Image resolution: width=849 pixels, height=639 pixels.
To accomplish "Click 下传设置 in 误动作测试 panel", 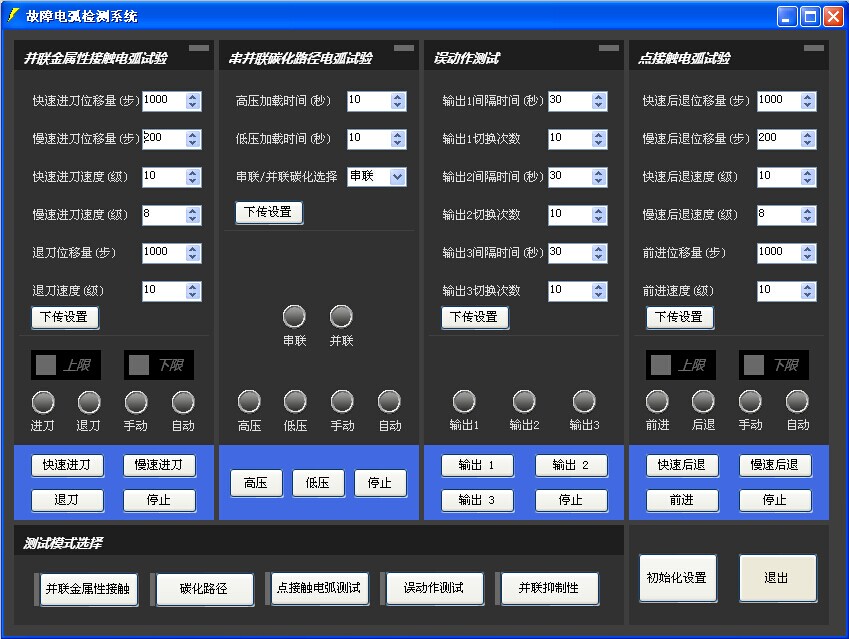I will tap(475, 317).
